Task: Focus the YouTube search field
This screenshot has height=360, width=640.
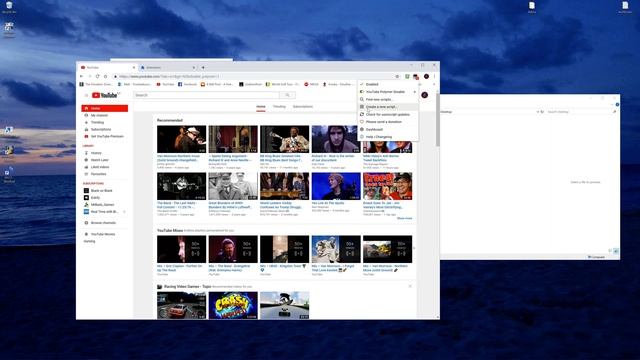Action: click(207, 95)
